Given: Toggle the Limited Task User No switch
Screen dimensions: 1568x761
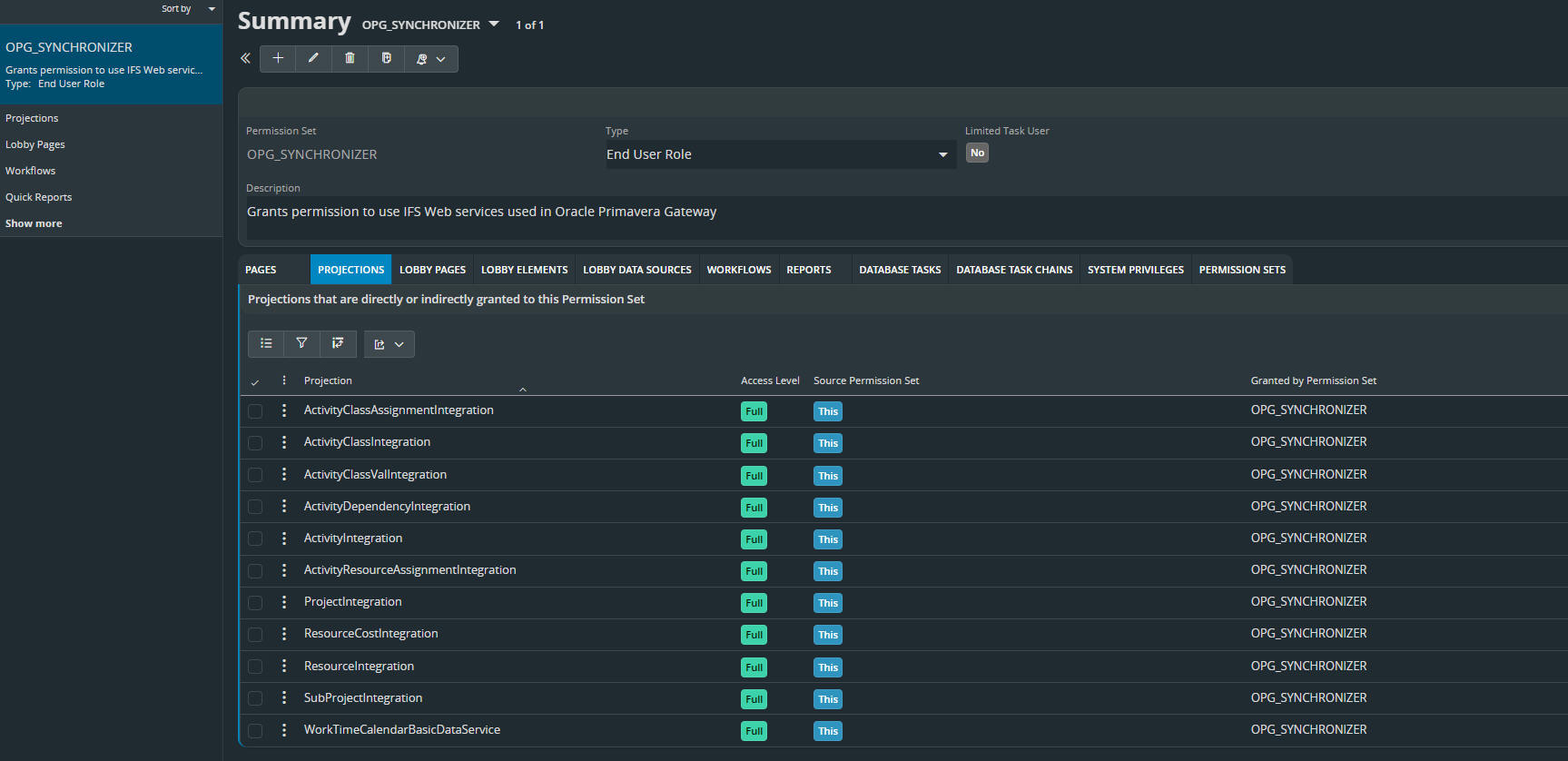Looking at the screenshot, I should (977, 153).
